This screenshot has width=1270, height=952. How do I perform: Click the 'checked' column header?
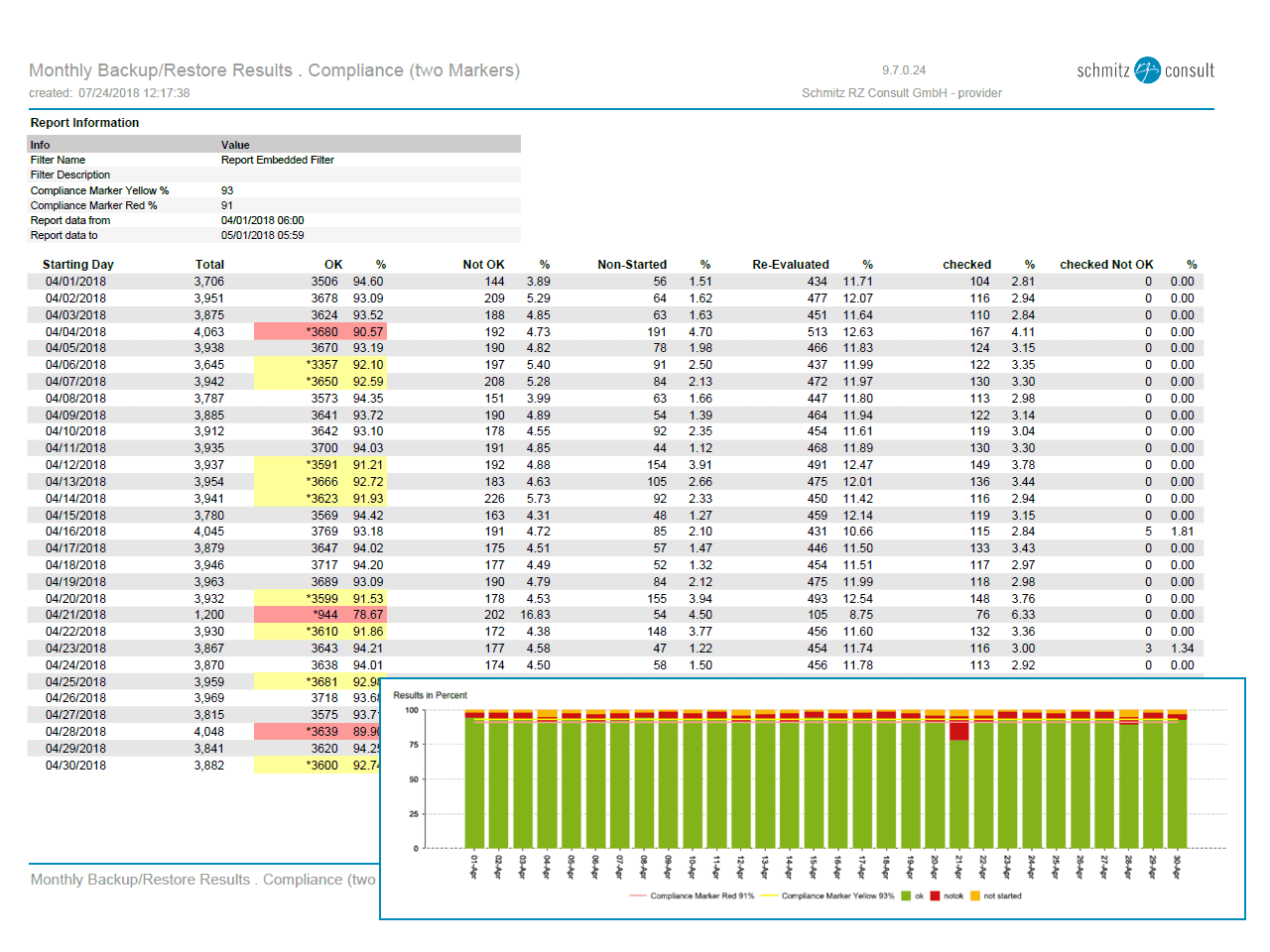[966, 265]
